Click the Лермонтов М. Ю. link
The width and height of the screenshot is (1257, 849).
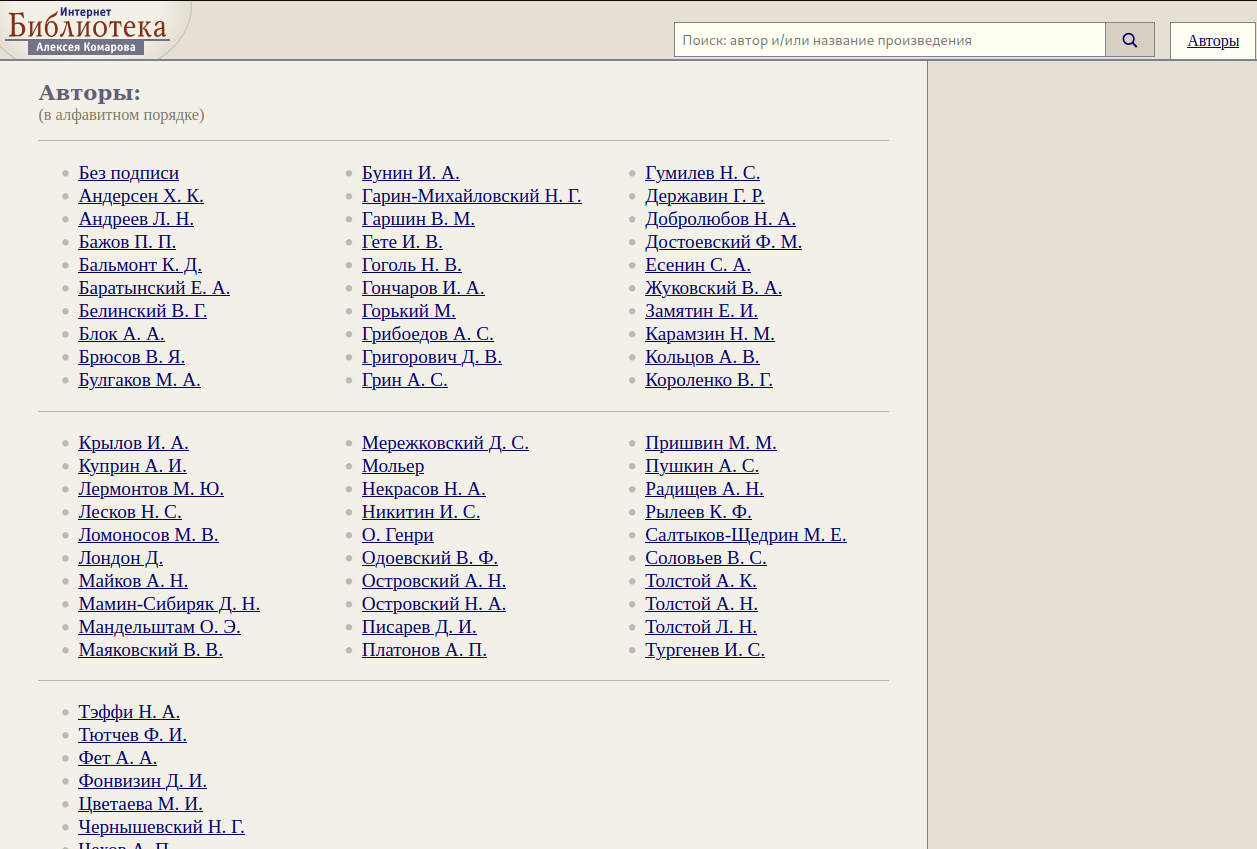click(151, 489)
